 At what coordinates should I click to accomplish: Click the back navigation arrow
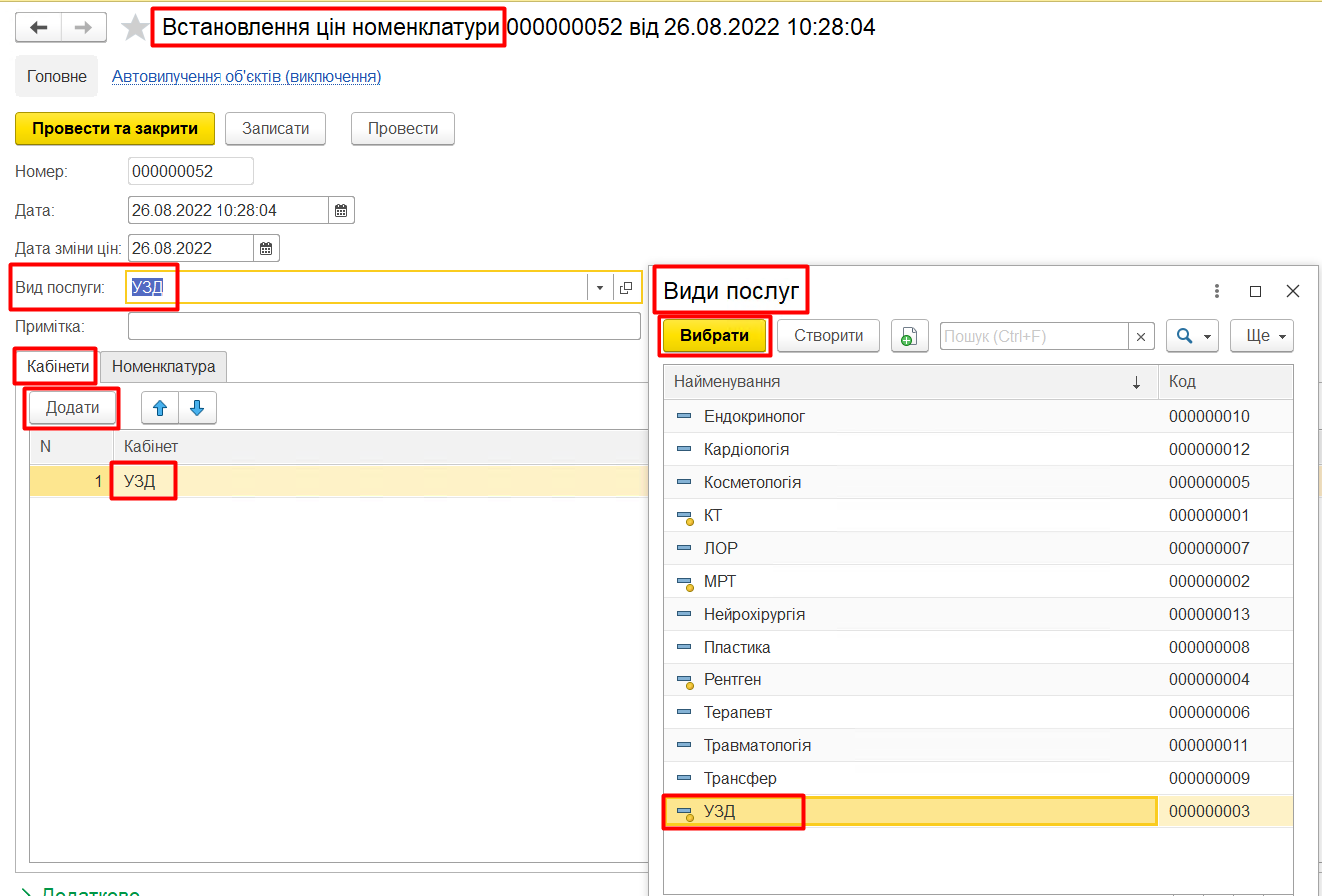click(39, 27)
